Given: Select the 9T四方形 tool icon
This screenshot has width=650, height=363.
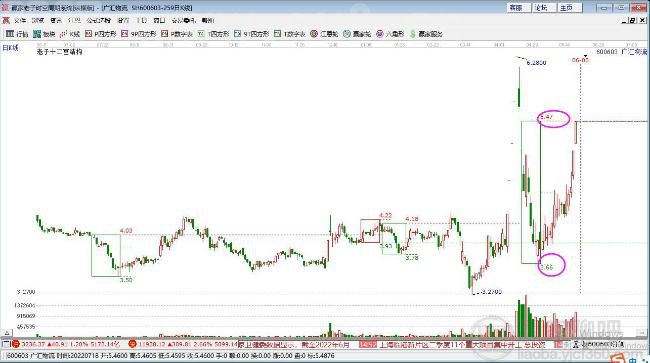Looking at the screenshot, I should tap(251, 34).
